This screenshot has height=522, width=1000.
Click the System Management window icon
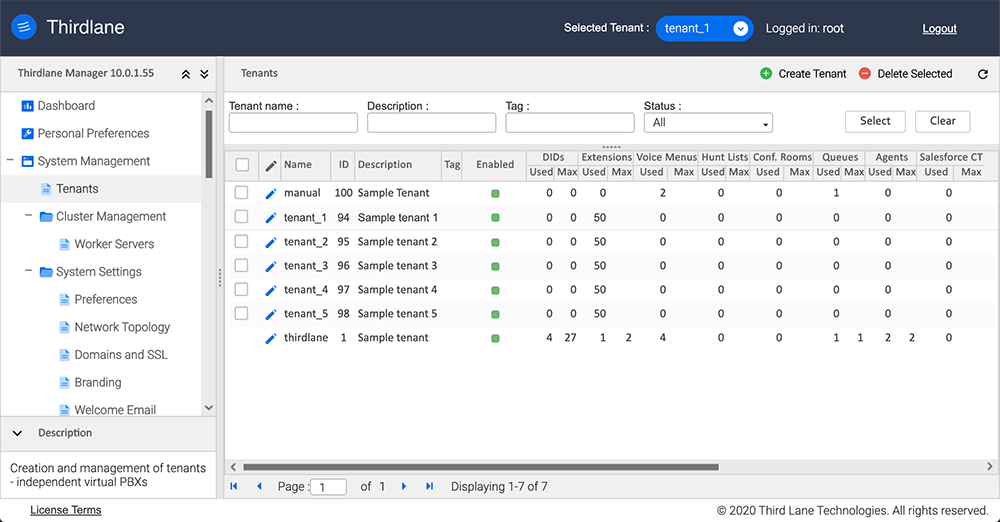pyautogui.click(x=27, y=161)
